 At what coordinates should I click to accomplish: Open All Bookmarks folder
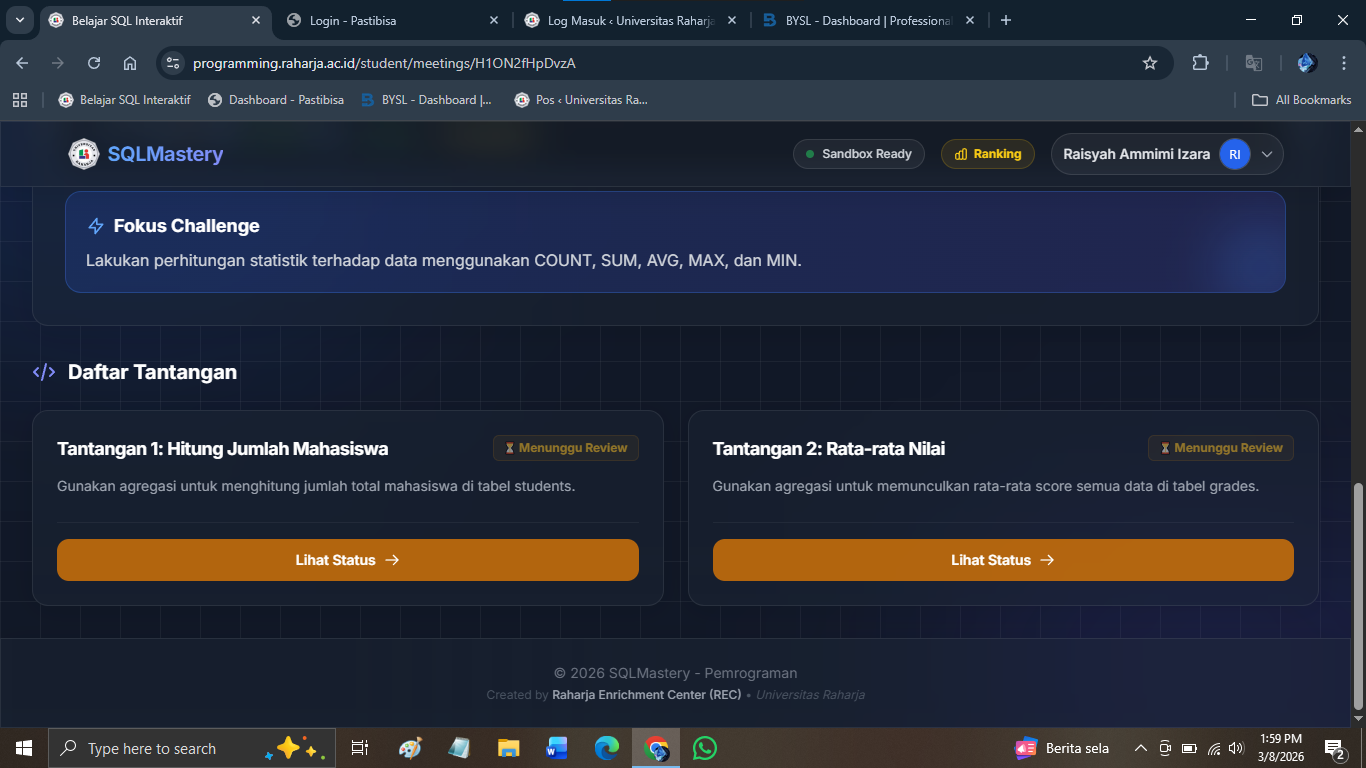1302,100
